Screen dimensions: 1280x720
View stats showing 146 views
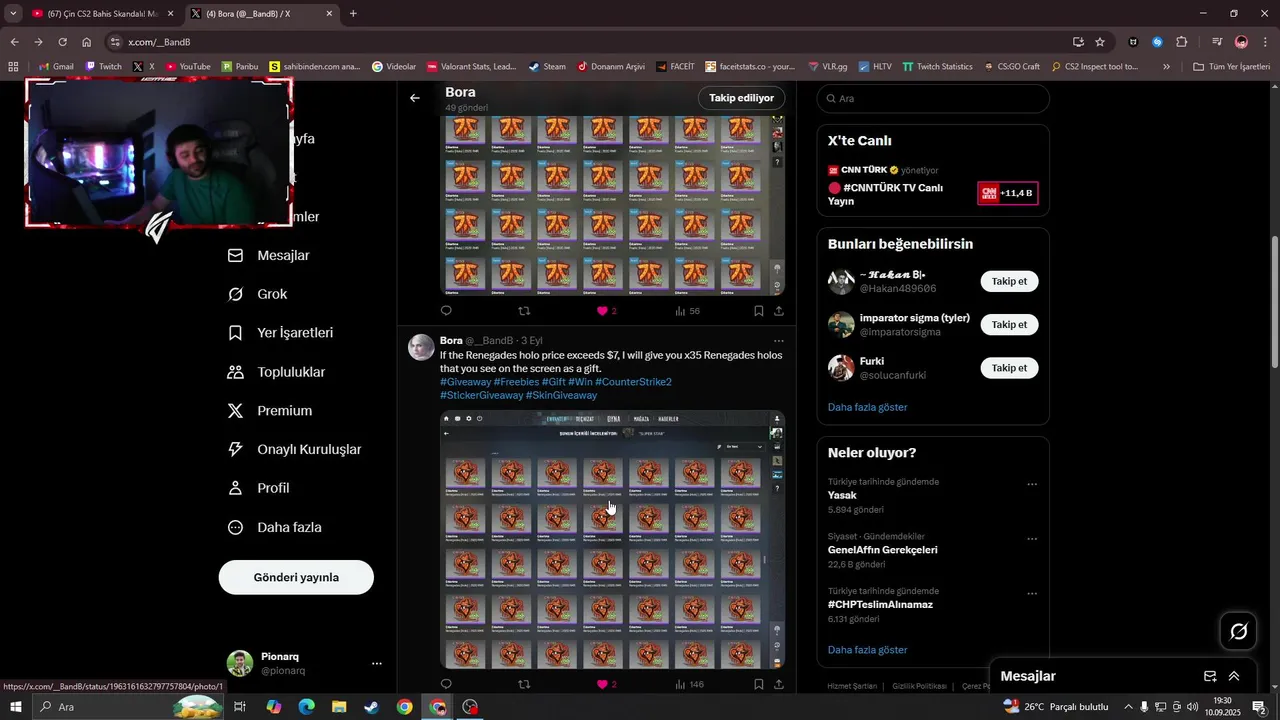689,684
